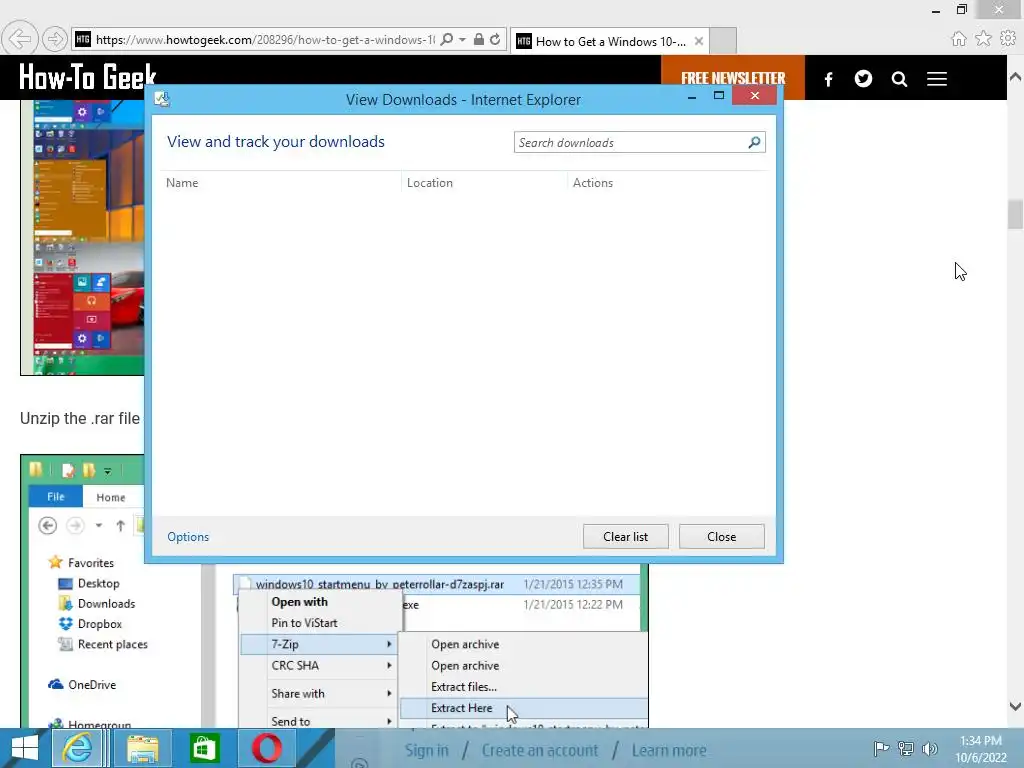Click the Location column header
This screenshot has width=1024, height=768.
tap(430, 183)
